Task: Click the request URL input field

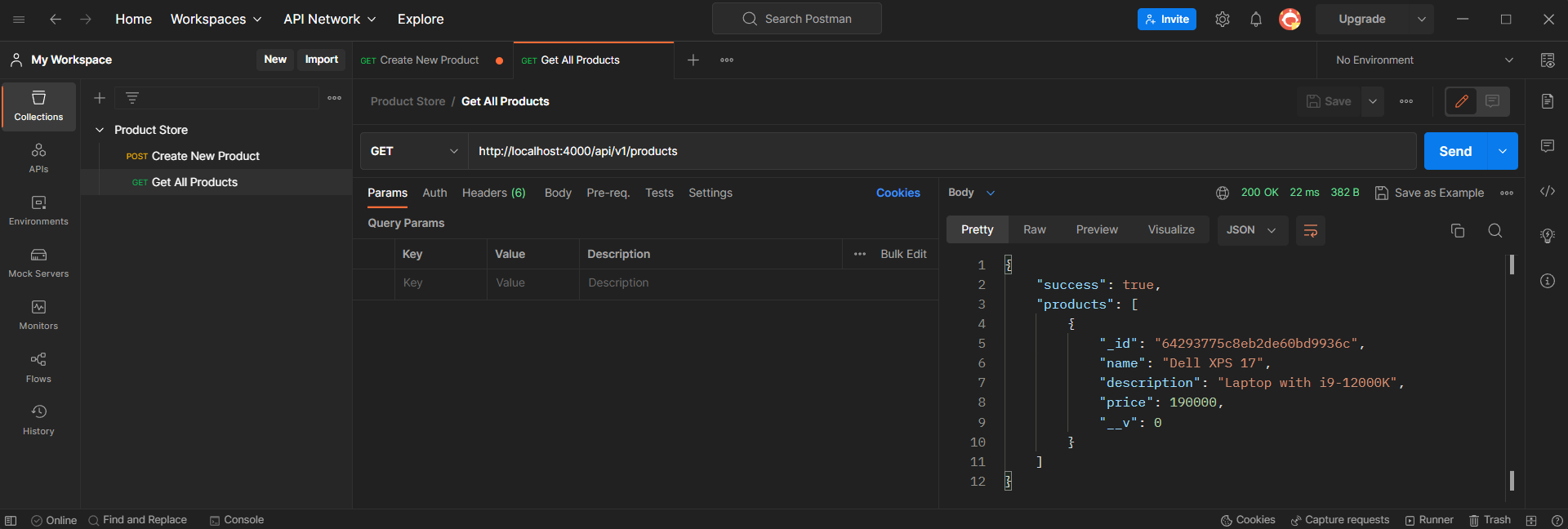Action: point(939,151)
